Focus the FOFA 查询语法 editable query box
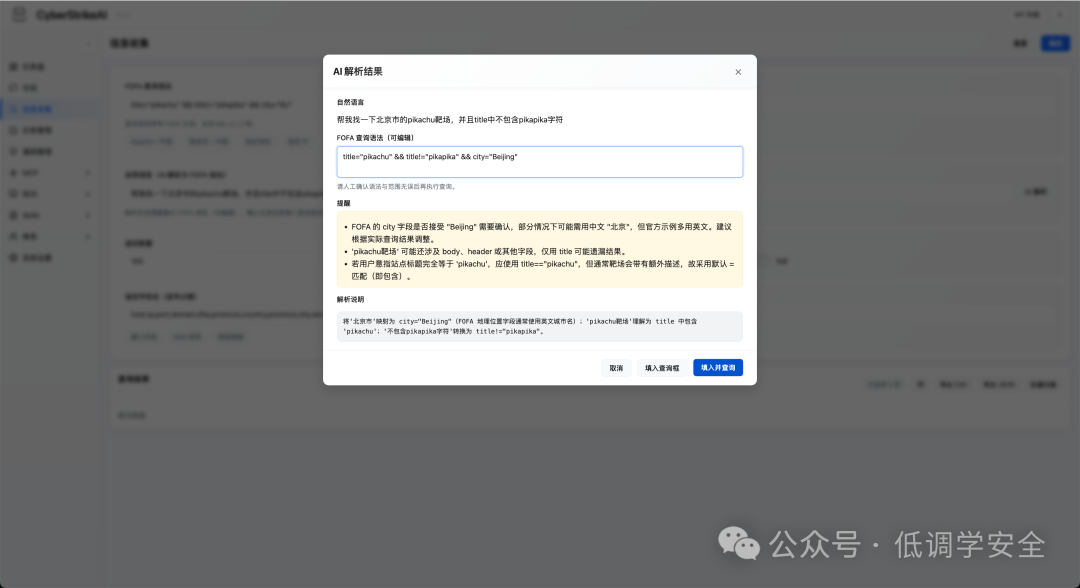The width and height of the screenshot is (1080, 588). pyautogui.click(x=539, y=162)
